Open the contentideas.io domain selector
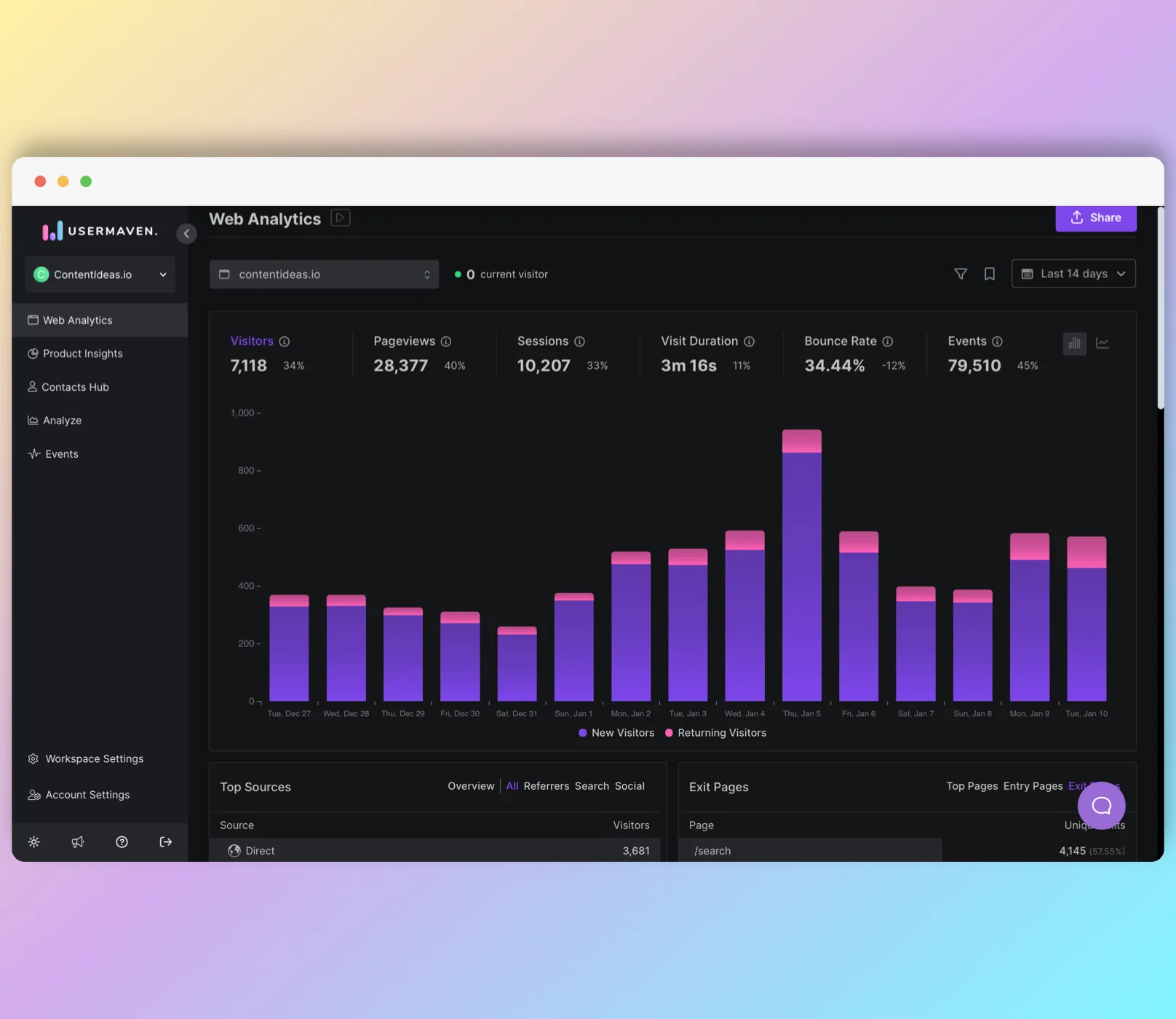This screenshot has height=1019, width=1176. click(x=325, y=274)
